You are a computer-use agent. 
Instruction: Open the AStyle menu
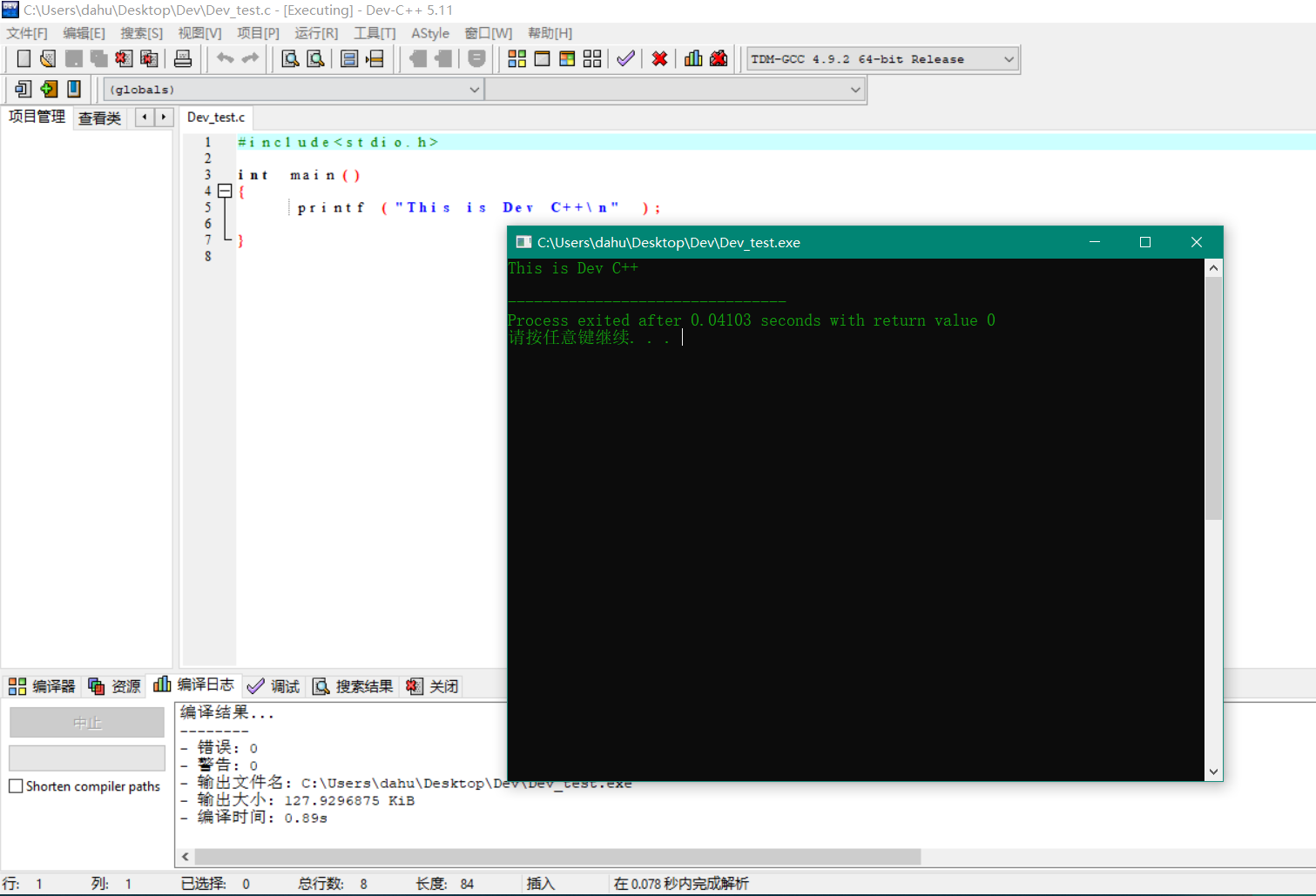pyautogui.click(x=430, y=33)
